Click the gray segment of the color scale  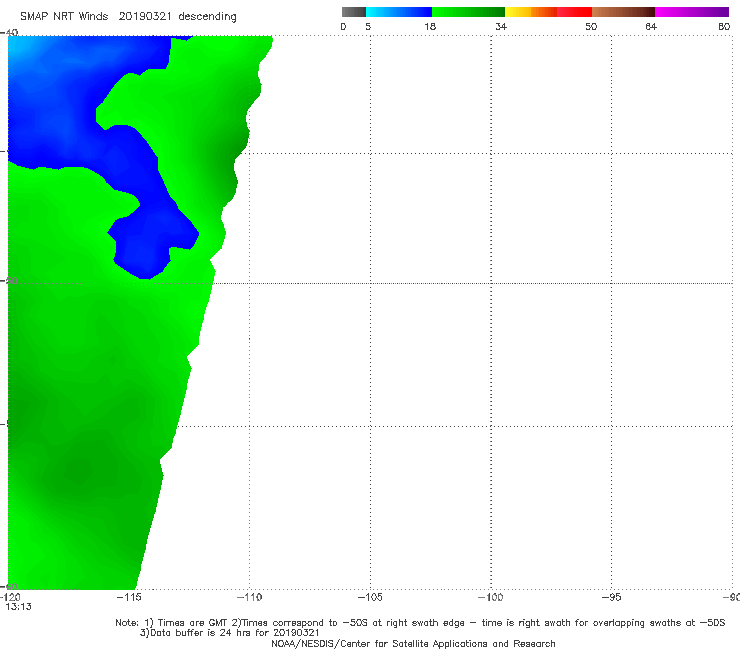tap(354, 12)
